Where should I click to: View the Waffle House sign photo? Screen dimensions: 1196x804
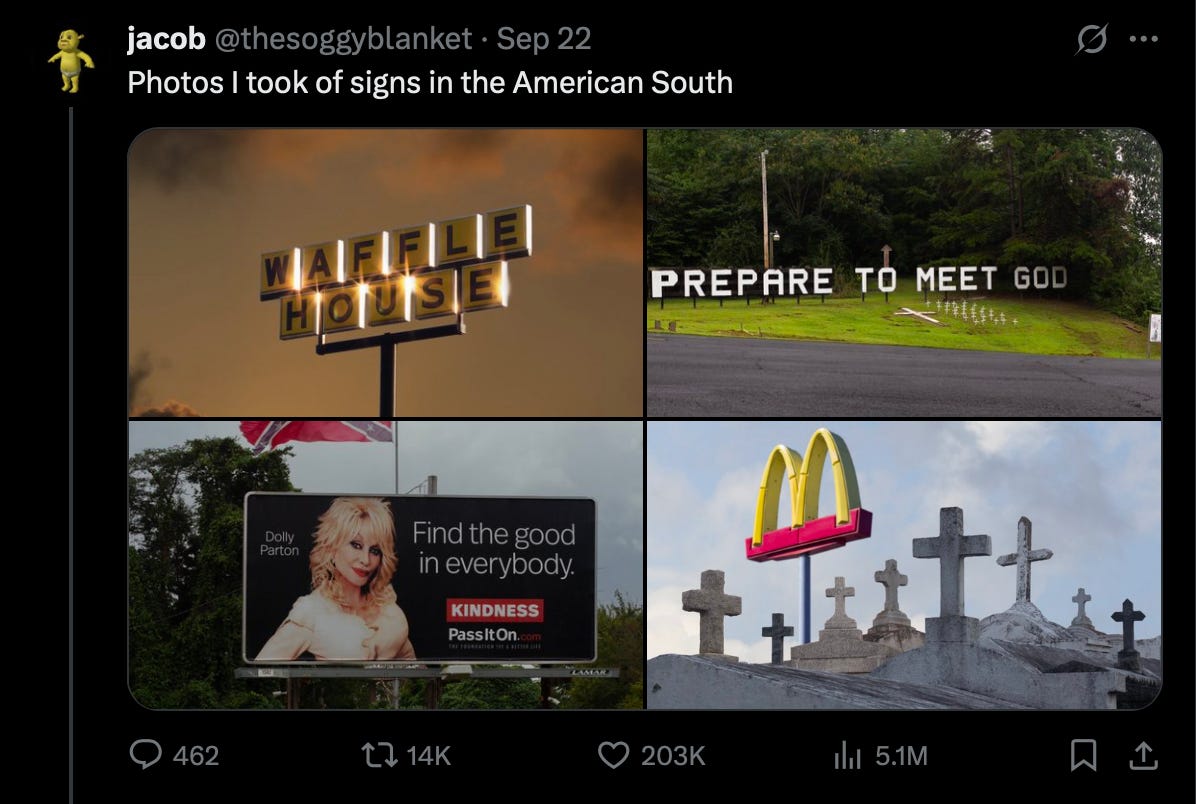386,272
